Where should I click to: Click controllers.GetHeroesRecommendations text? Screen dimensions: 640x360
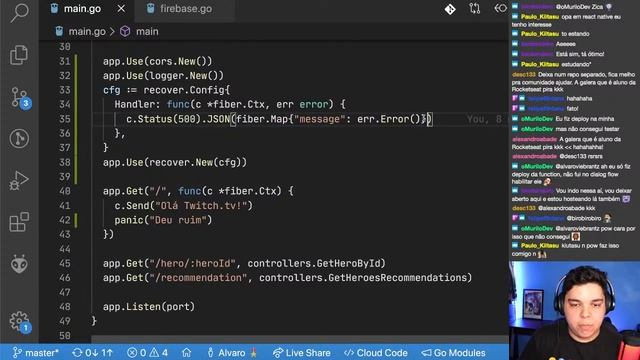click(x=362, y=278)
